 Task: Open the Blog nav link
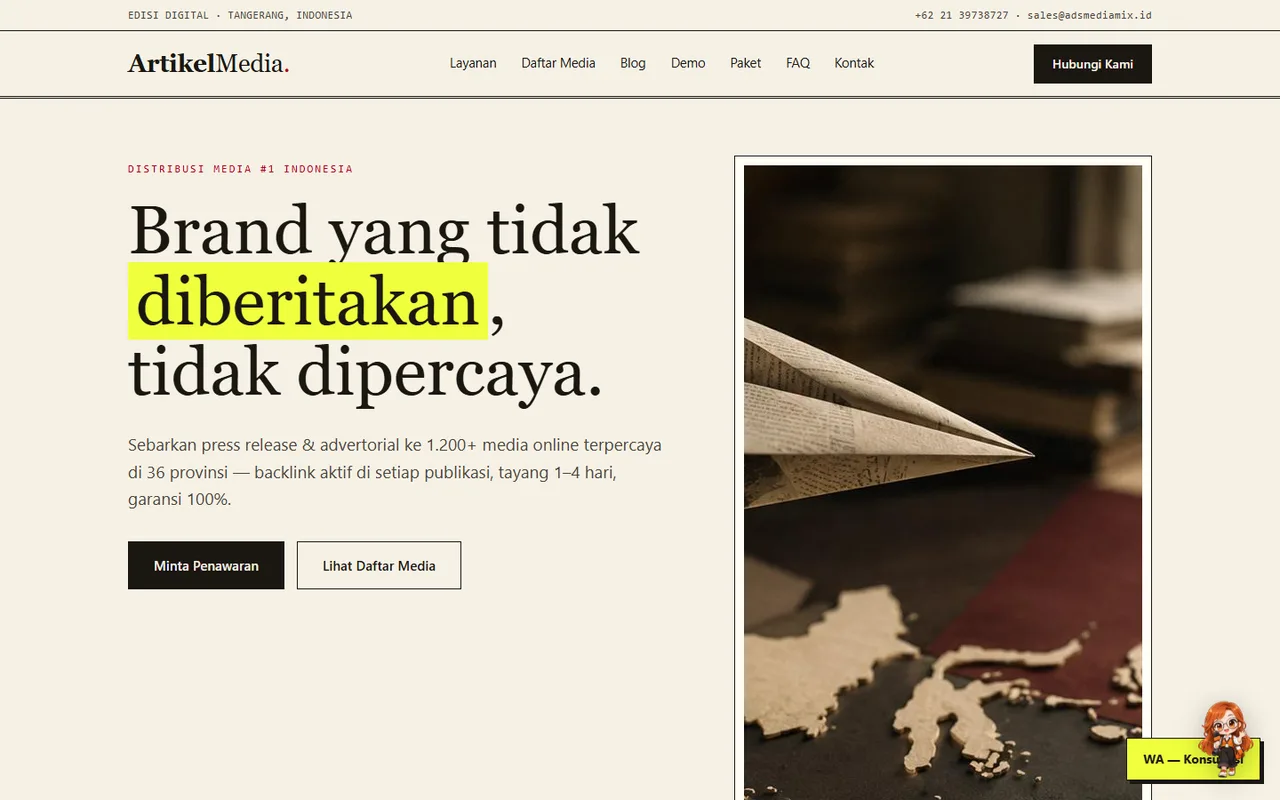[x=633, y=63]
